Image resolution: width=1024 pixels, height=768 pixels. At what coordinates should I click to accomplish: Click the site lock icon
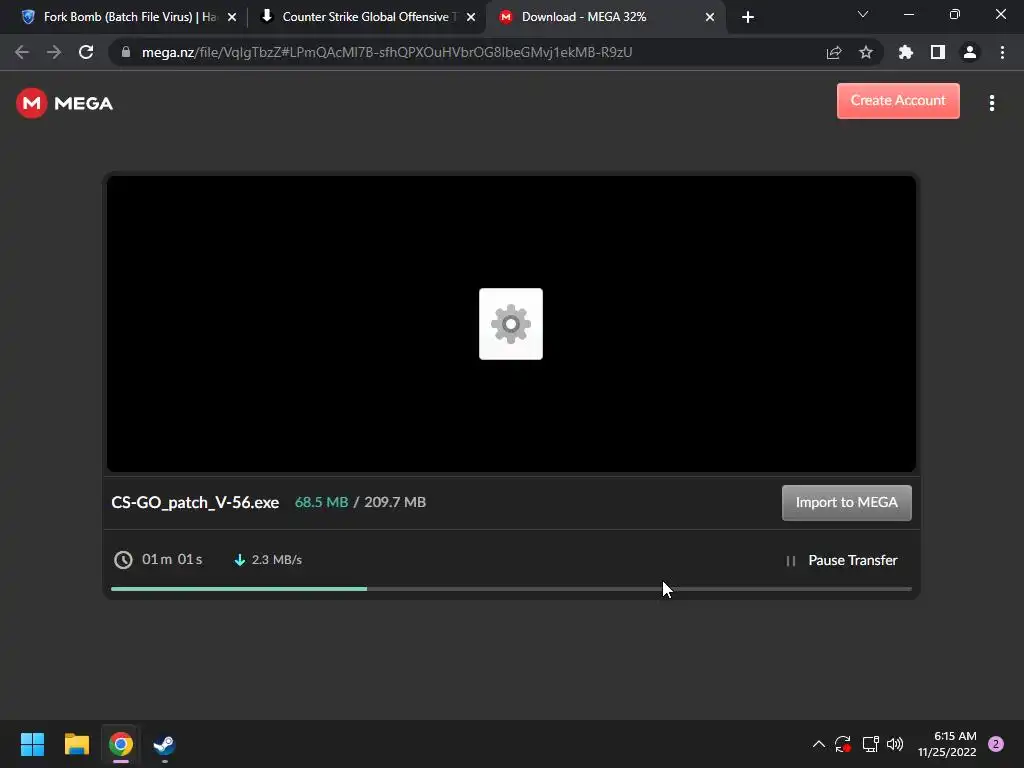[126, 52]
